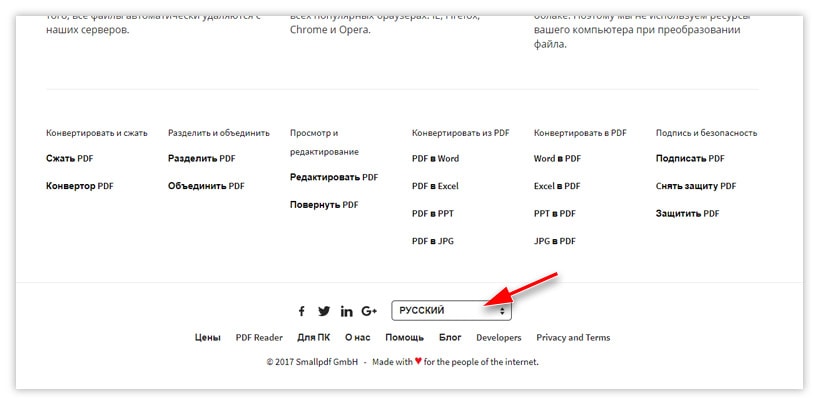This screenshot has height=402, width=820.
Task: Click the Сжать PDF link
Action: point(70,158)
